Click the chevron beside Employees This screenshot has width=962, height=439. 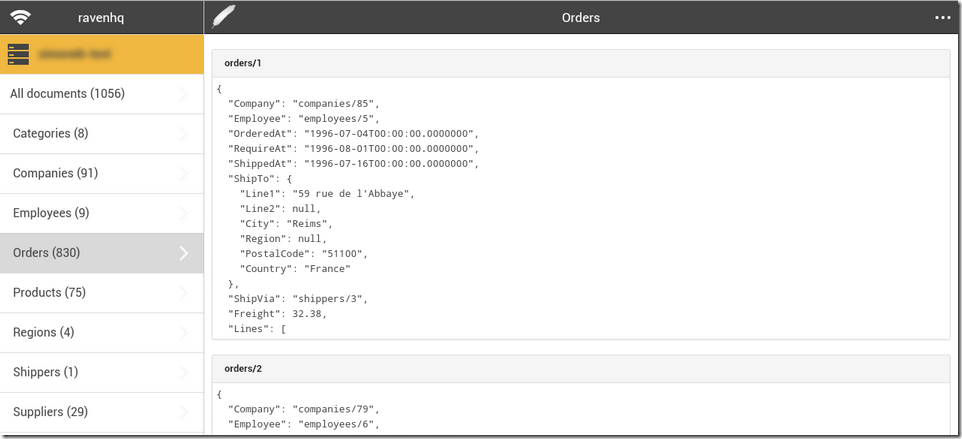click(184, 213)
